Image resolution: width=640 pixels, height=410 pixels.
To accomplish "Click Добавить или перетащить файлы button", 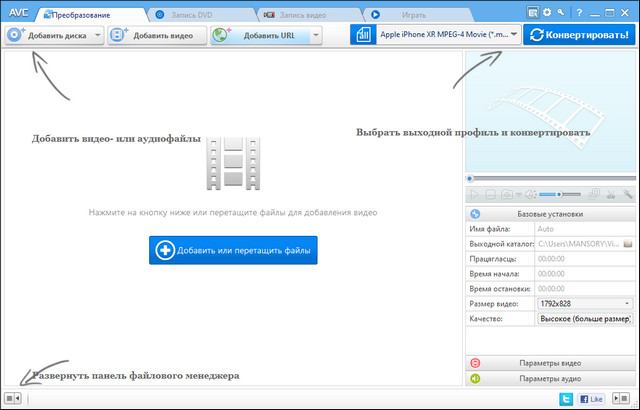I will coord(233,250).
